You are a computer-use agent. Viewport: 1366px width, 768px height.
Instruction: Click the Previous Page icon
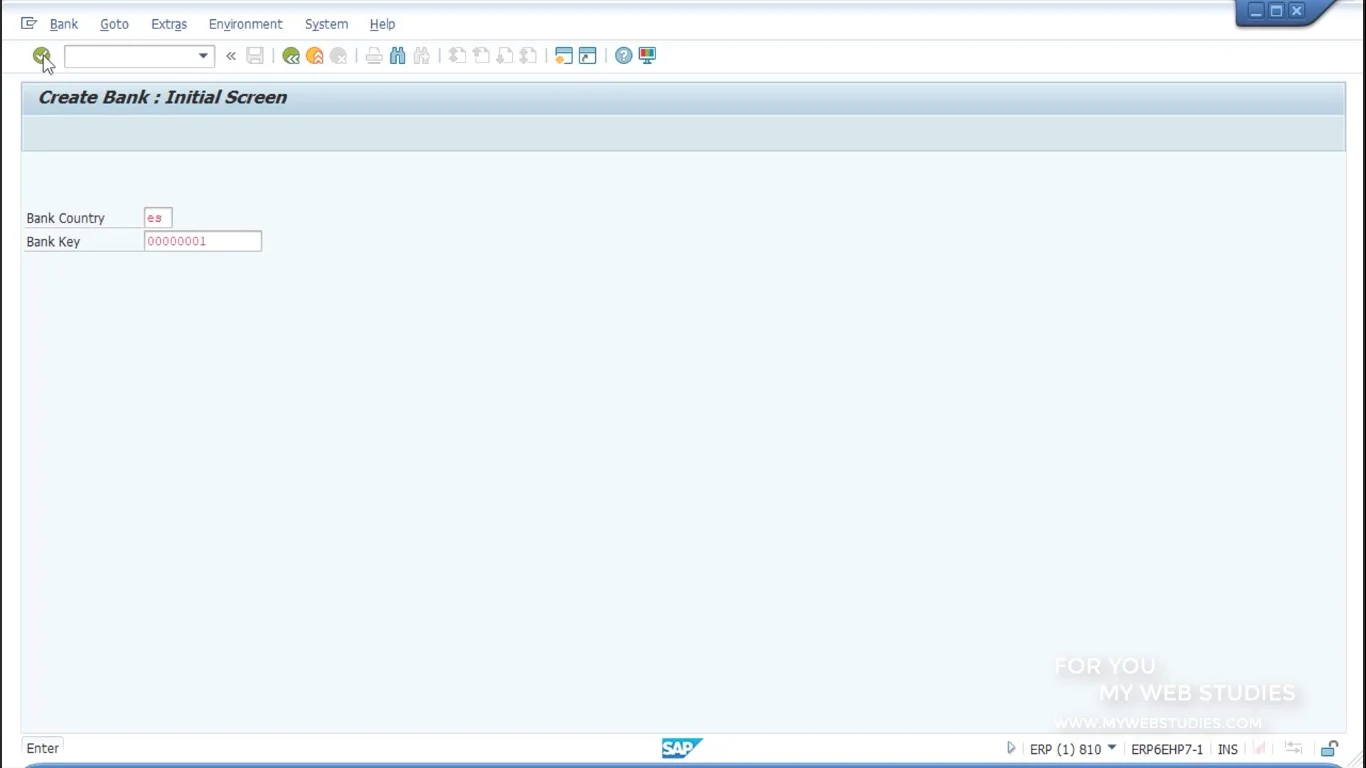[x=481, y=56]
